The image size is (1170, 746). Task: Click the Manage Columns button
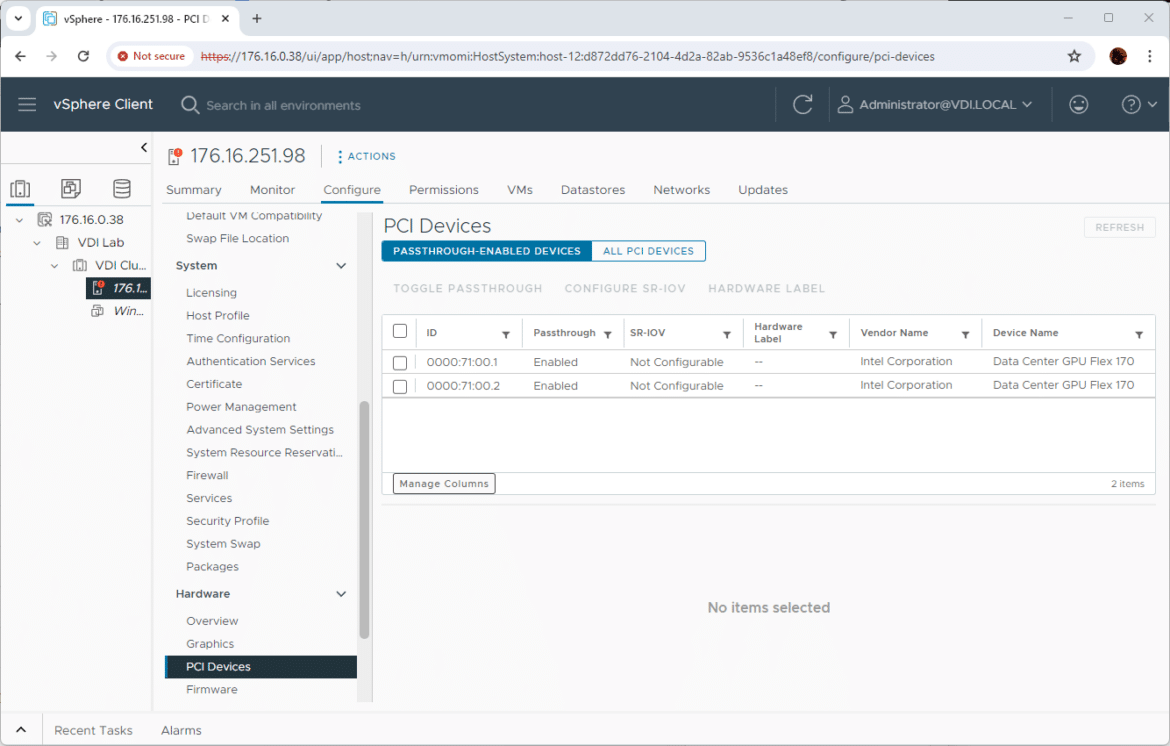[444, 483]
